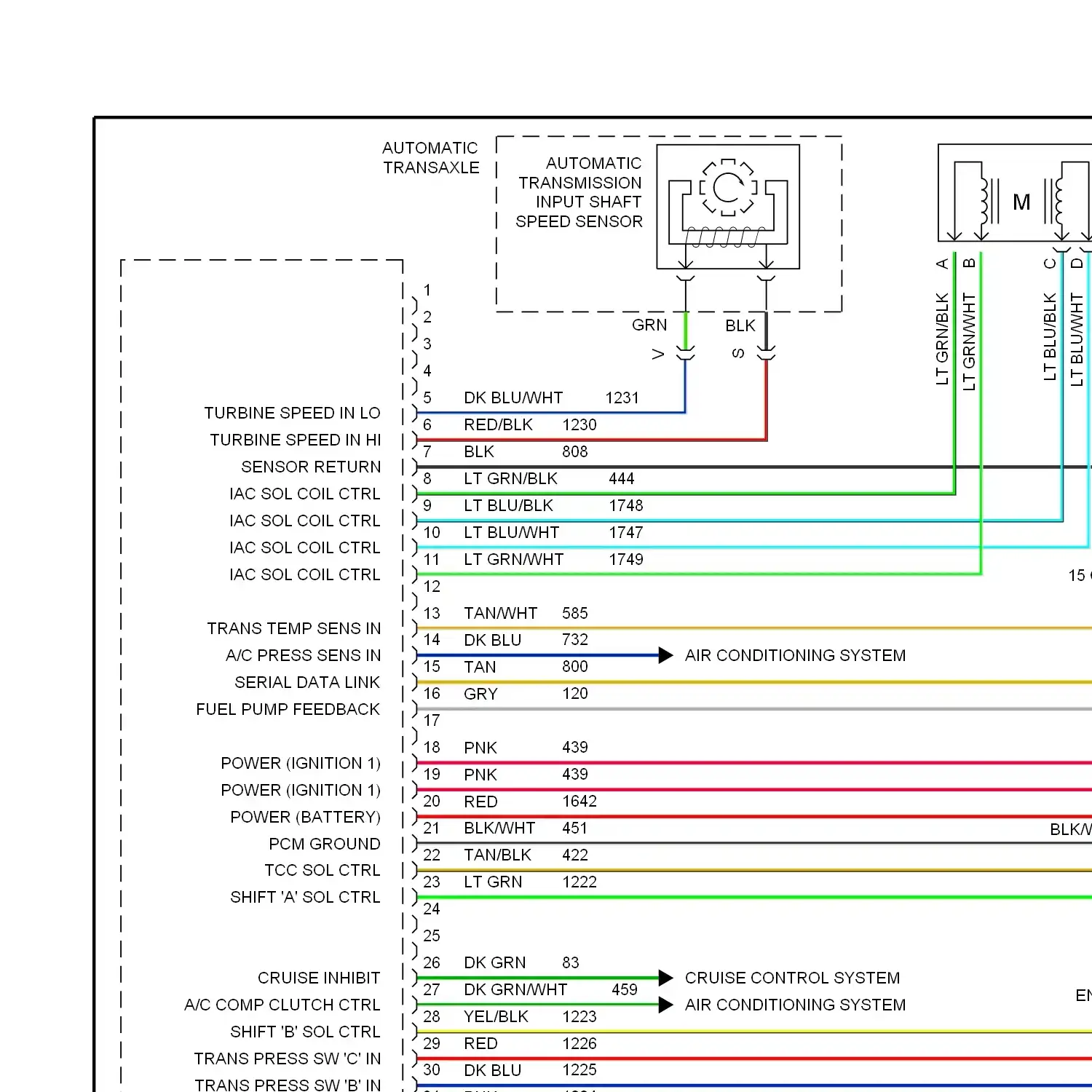The image size is (1092, 1092).
Task: Click the "AUTOMATIC TRANSAXLE" label
Action: click(x=431, y=158)
